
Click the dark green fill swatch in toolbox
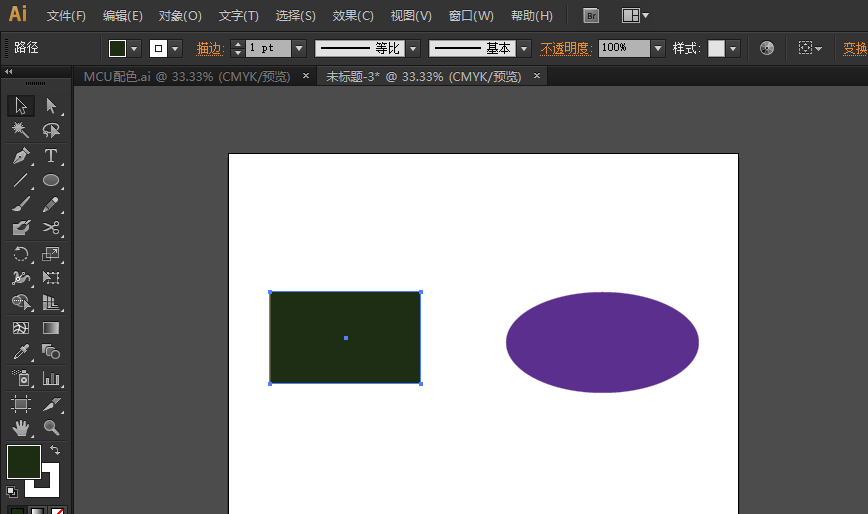[24, 461]
